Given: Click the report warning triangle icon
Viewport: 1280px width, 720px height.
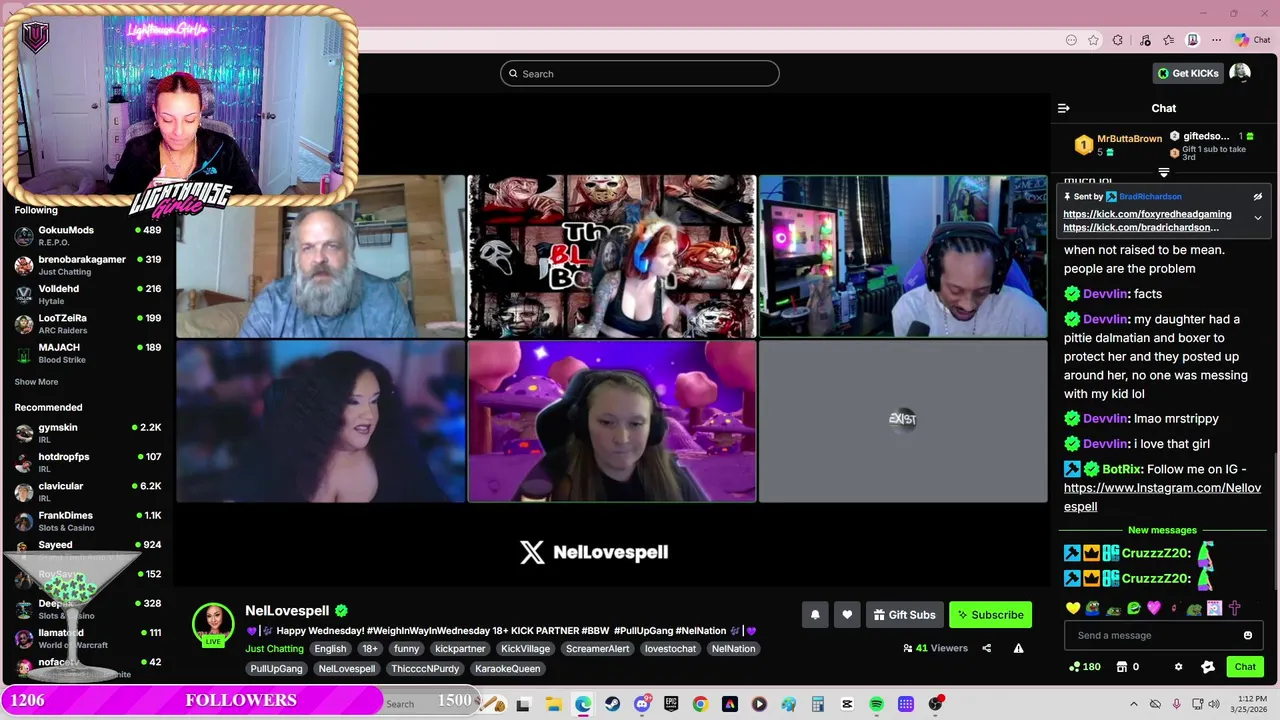Looking at the screenshot, I should click(x=1018, y=648).
